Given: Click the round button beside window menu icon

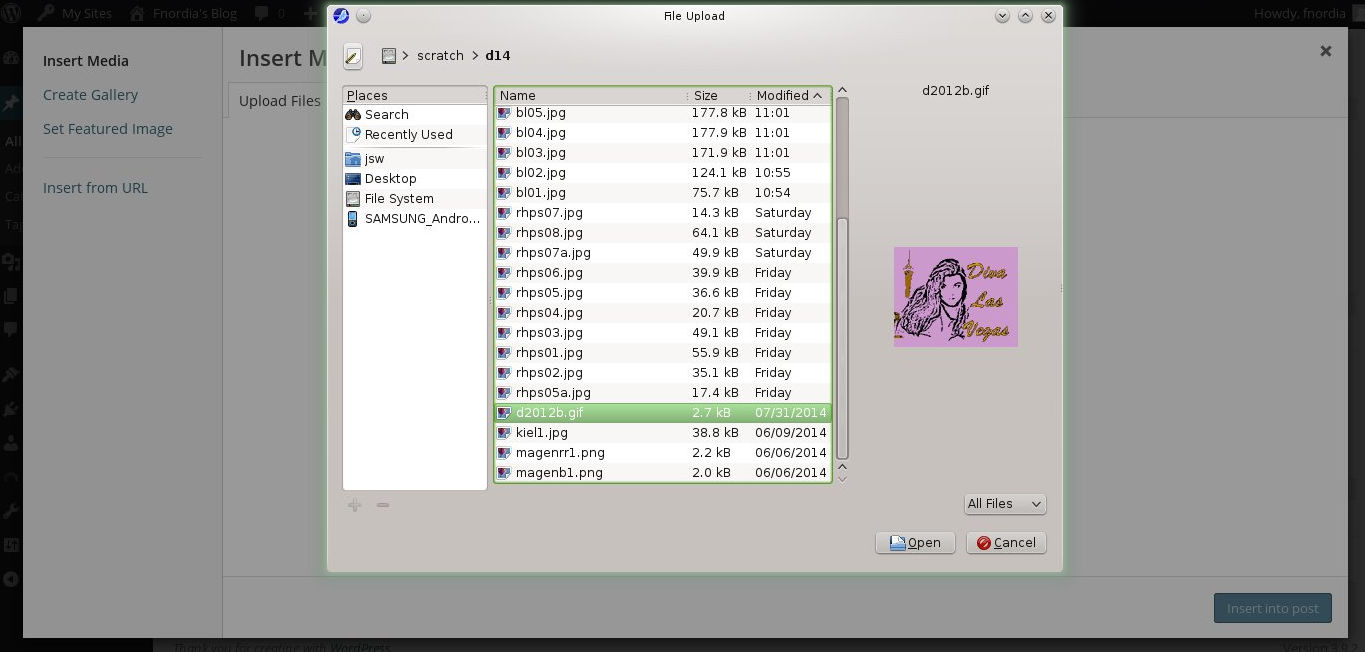Looking at the screenshot, I should click(363, 16).
